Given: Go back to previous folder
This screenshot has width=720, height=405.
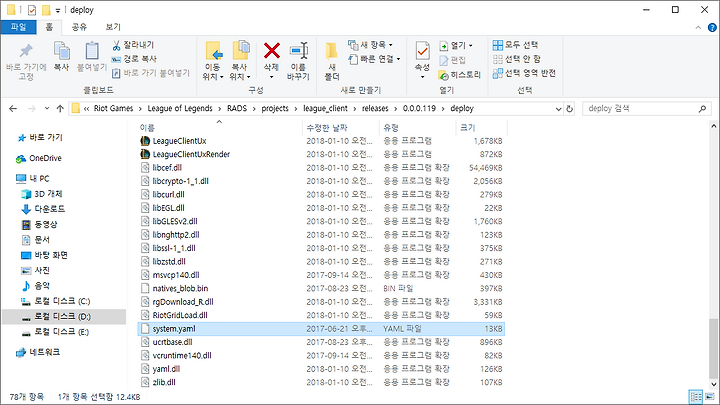Looking at the screenshot, I should [x=13, y=109].
